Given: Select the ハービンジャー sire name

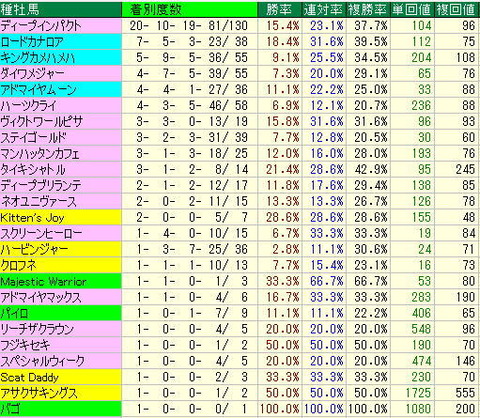Looking at the screenshot, I should [34, 250].
